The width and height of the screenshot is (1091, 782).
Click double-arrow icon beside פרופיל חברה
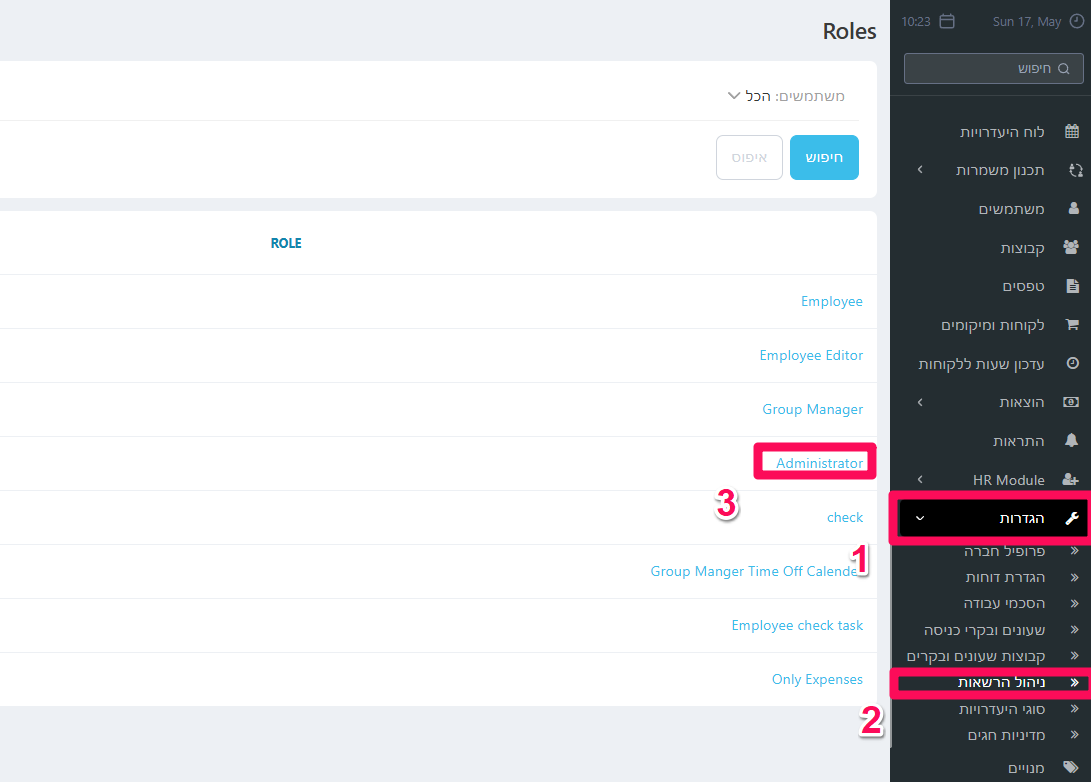[1074, 551]
